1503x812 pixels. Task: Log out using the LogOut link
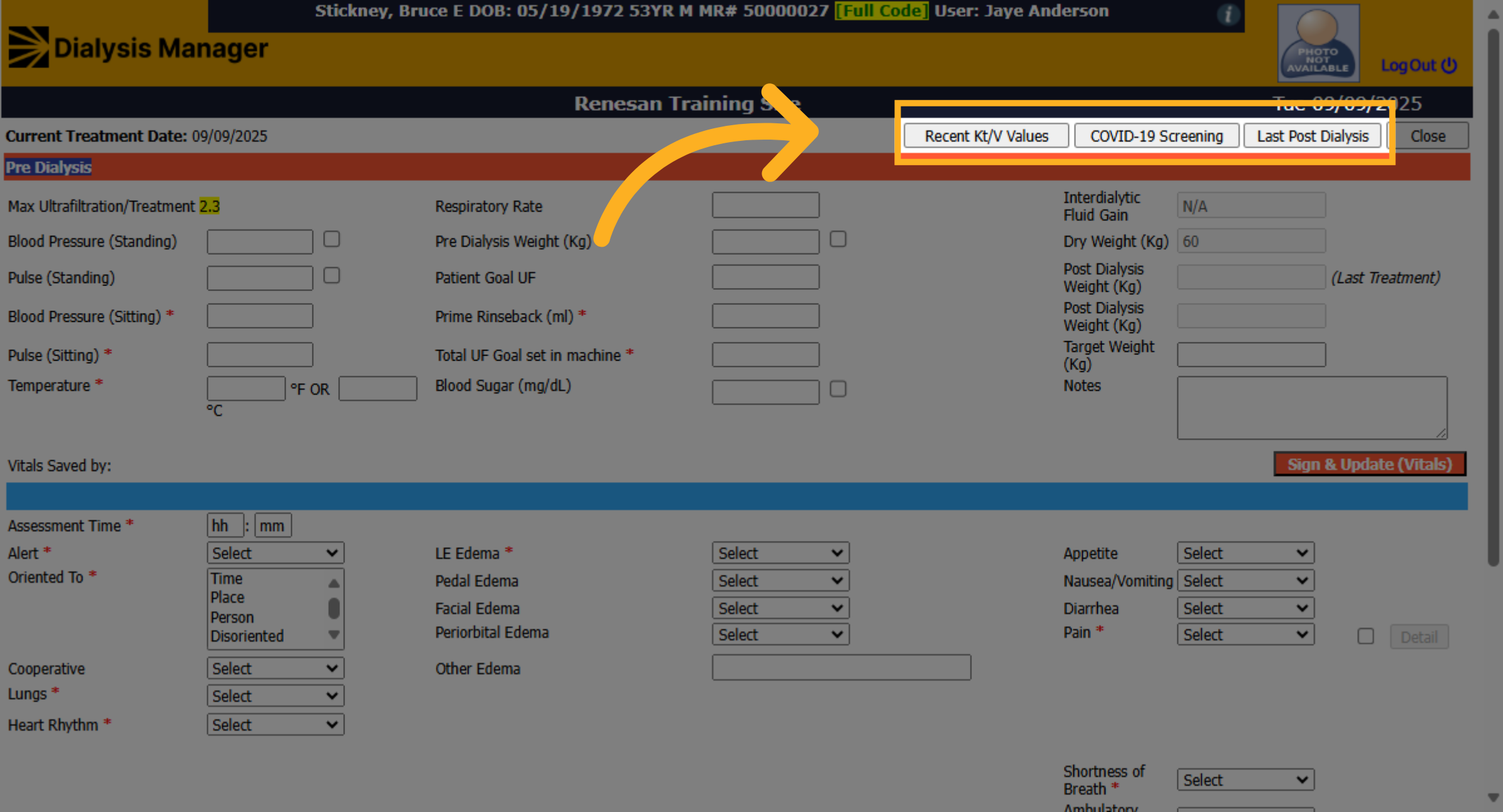pyautogui.click(x=1419, y=65)
